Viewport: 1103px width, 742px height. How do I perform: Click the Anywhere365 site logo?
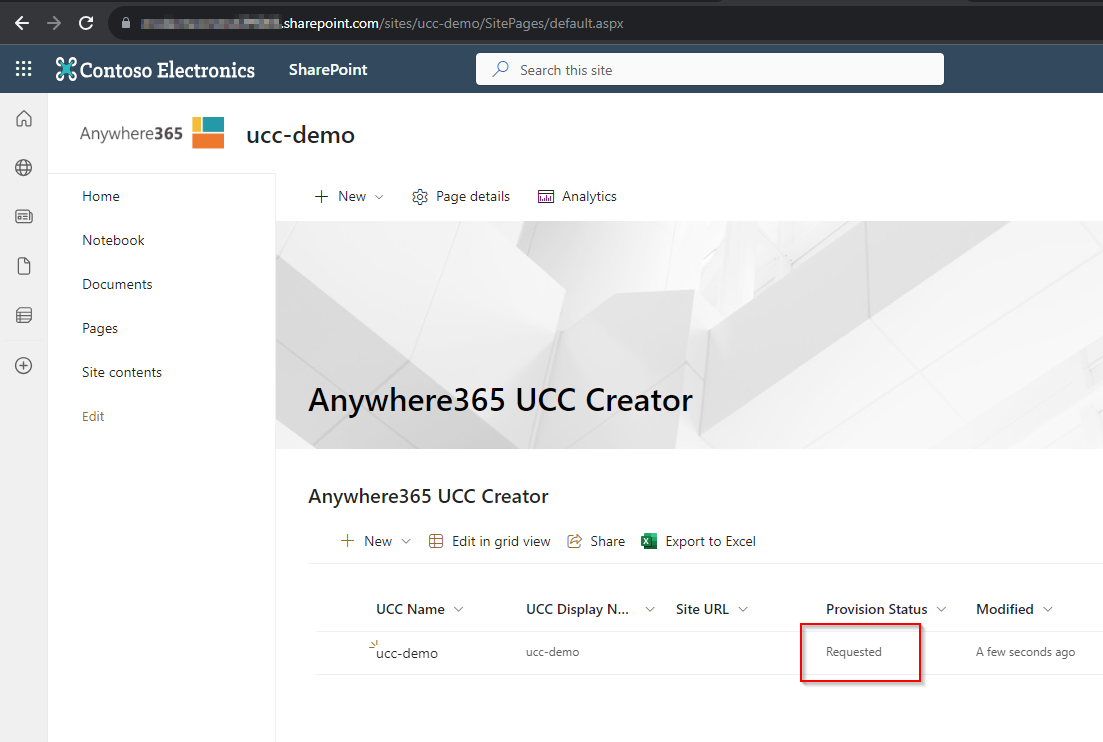pyautogui.click(x=152, y=133)
